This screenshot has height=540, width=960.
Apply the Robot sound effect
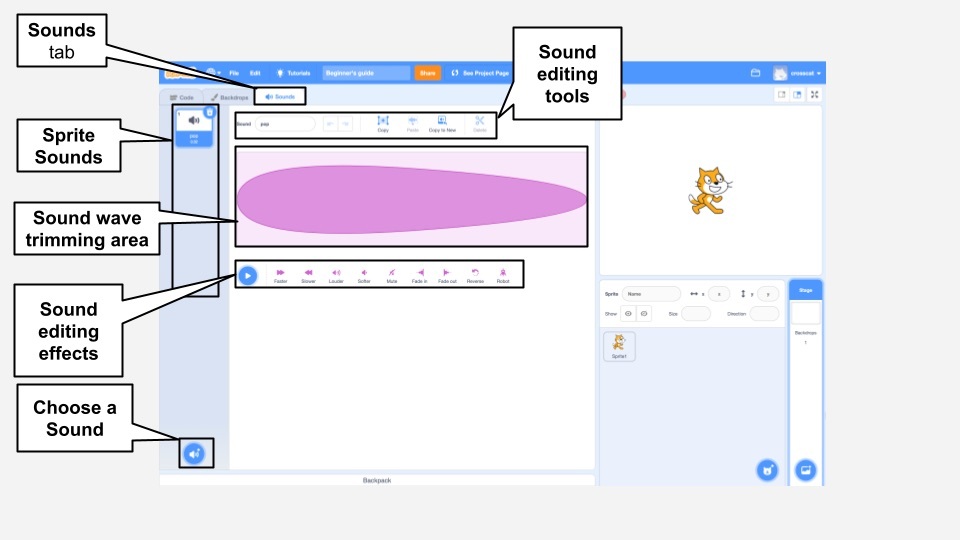503,276
